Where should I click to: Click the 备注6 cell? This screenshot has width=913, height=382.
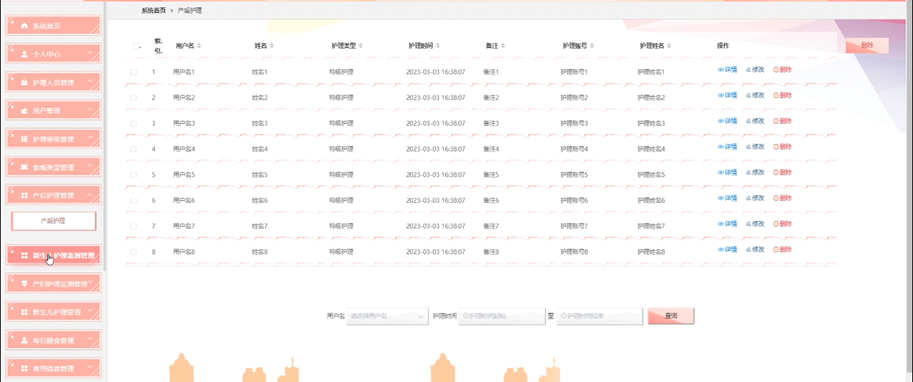[x=491, y=200]
